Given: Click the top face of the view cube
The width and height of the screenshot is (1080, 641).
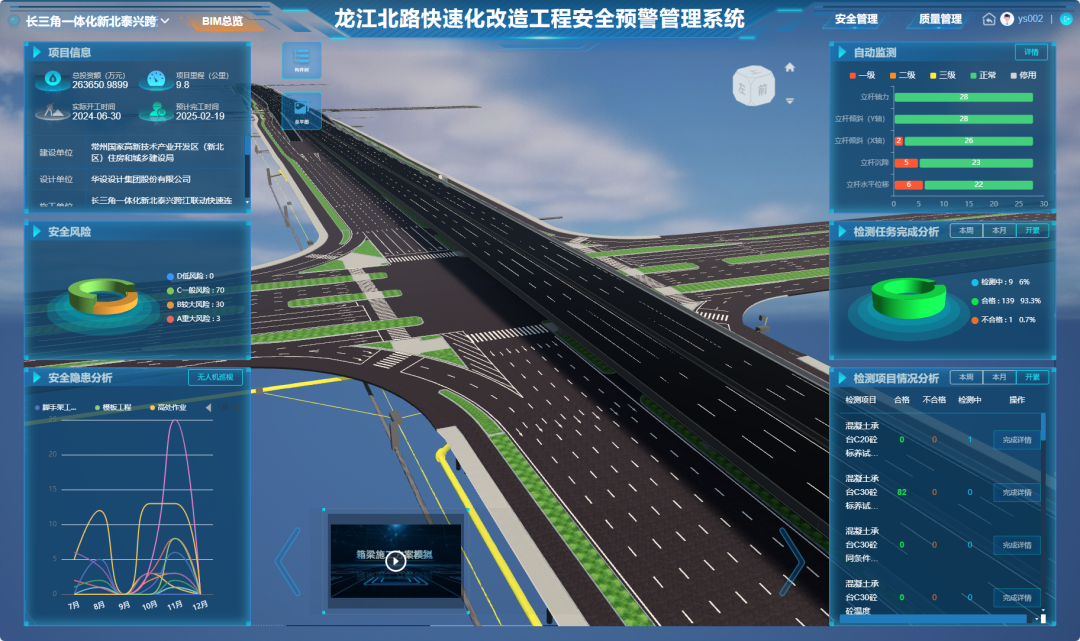Looking at the screenshot, I should coord(754,71).
